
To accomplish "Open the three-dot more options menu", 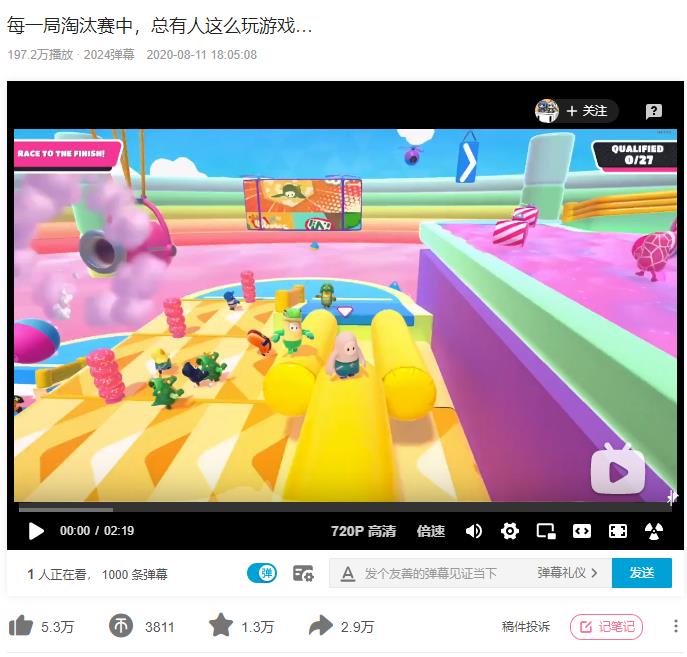I will [x=676, y=626].
